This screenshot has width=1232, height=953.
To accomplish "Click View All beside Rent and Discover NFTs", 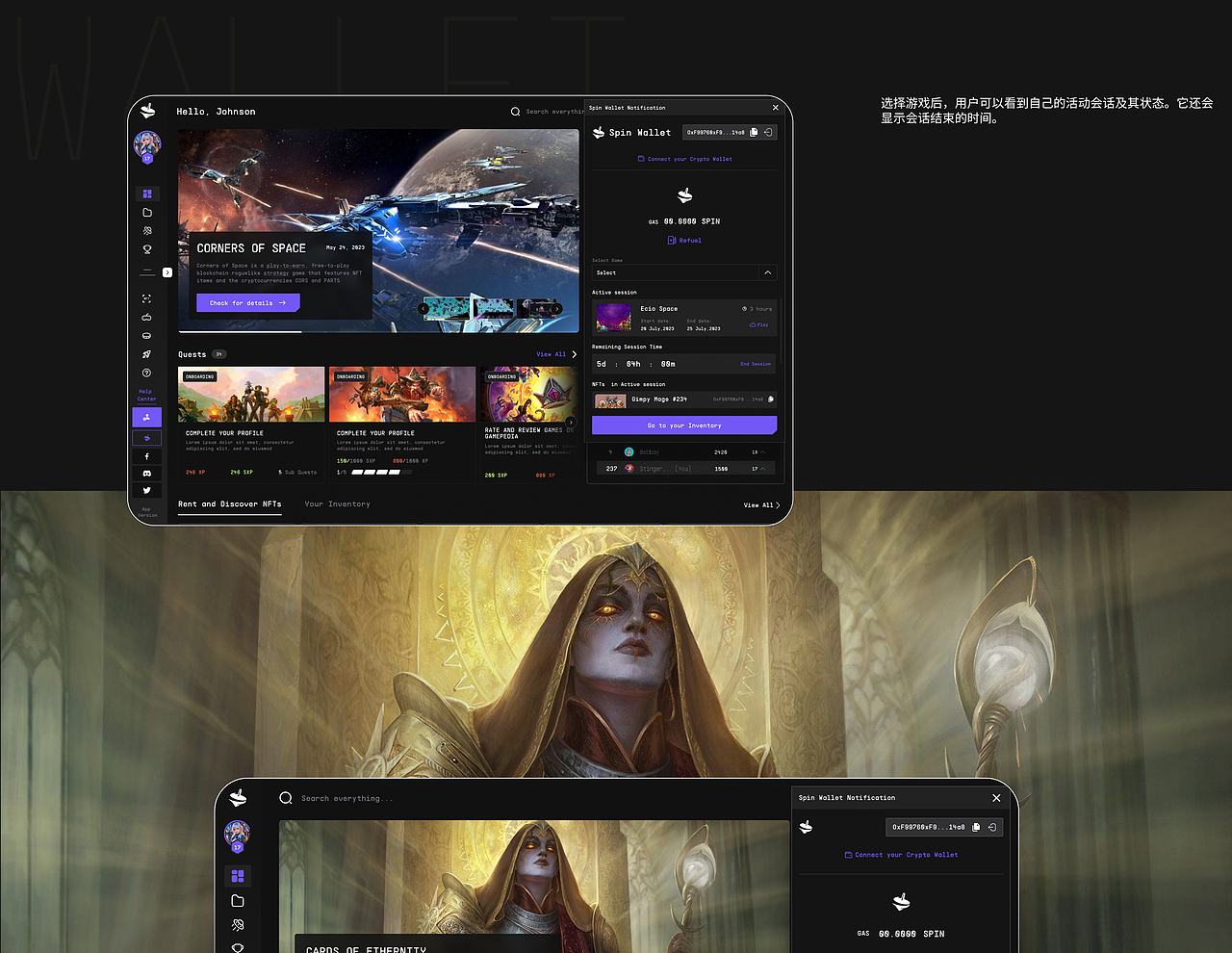I will tap(761, 505).
